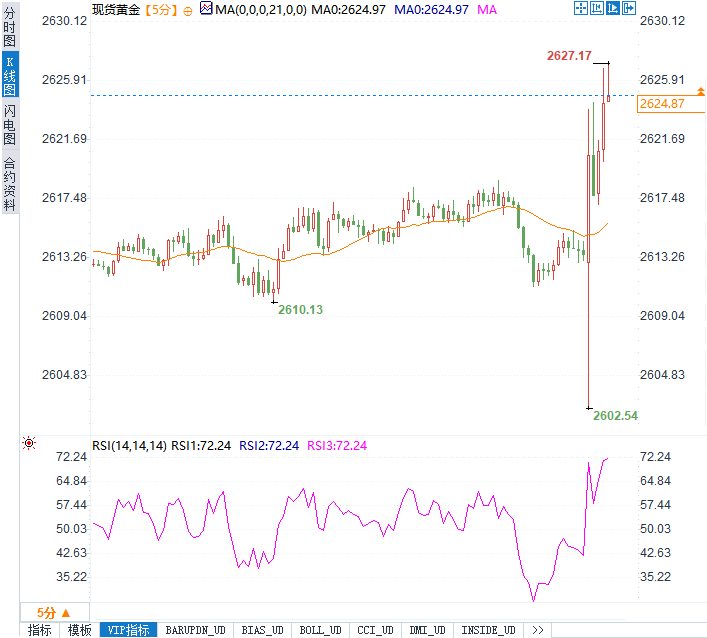Apply the CCI_UD indicator
Image resolution: width=707 pixels, height=638 pixels.
click(x=376, y=630)
